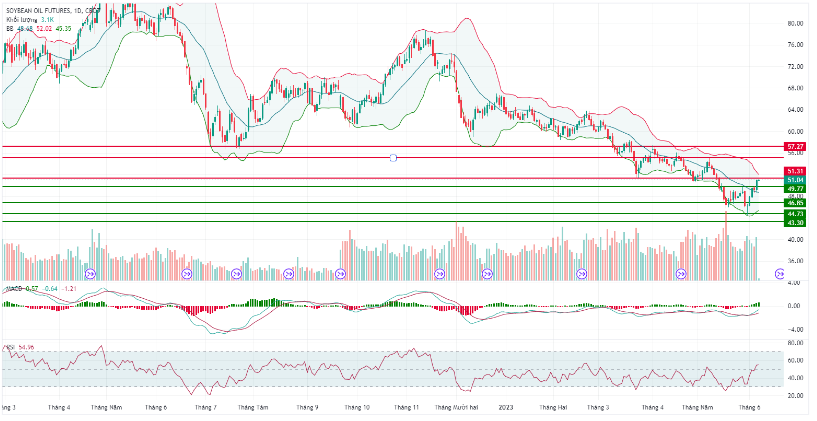Click the green 49.77 price label

pyautogui.click(x=796, y=188)
